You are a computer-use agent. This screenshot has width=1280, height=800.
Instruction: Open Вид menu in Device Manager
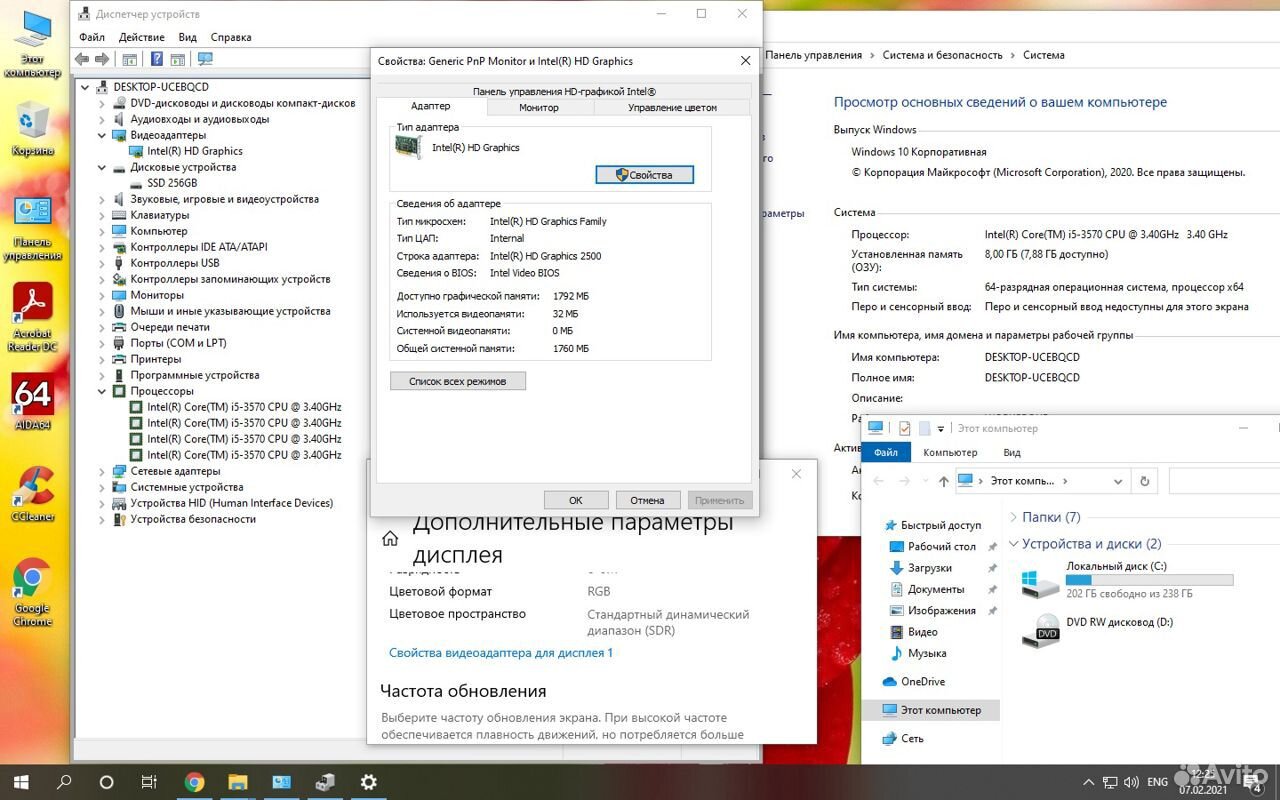pyautogui.click(x=188, y=37)
